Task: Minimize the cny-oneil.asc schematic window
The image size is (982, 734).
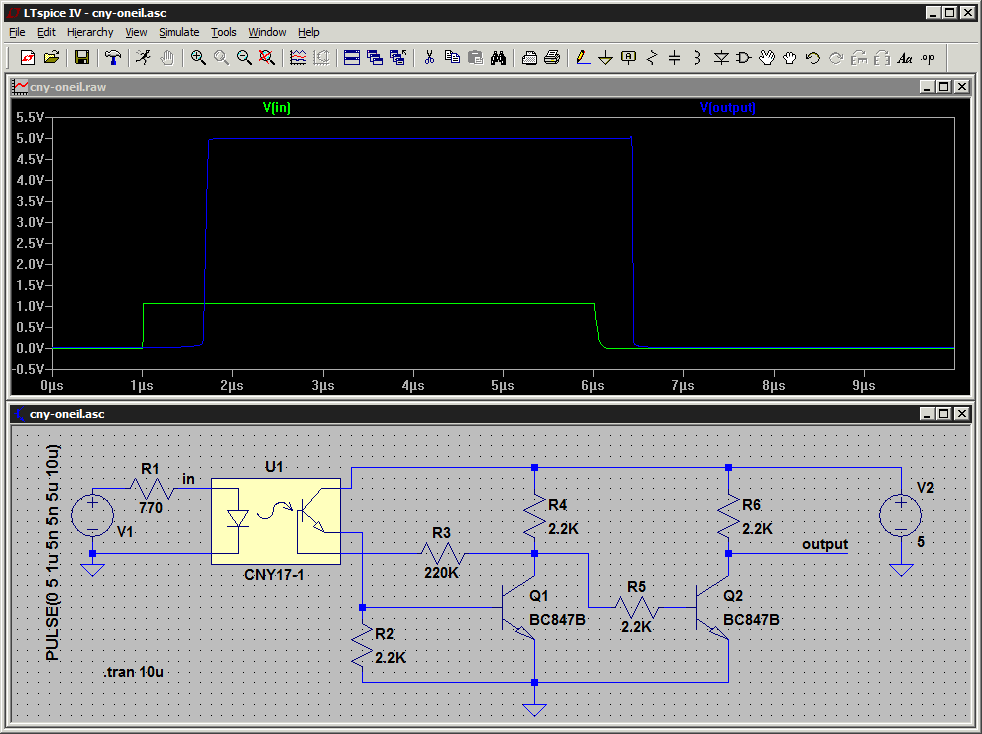Action: point(927,414)
